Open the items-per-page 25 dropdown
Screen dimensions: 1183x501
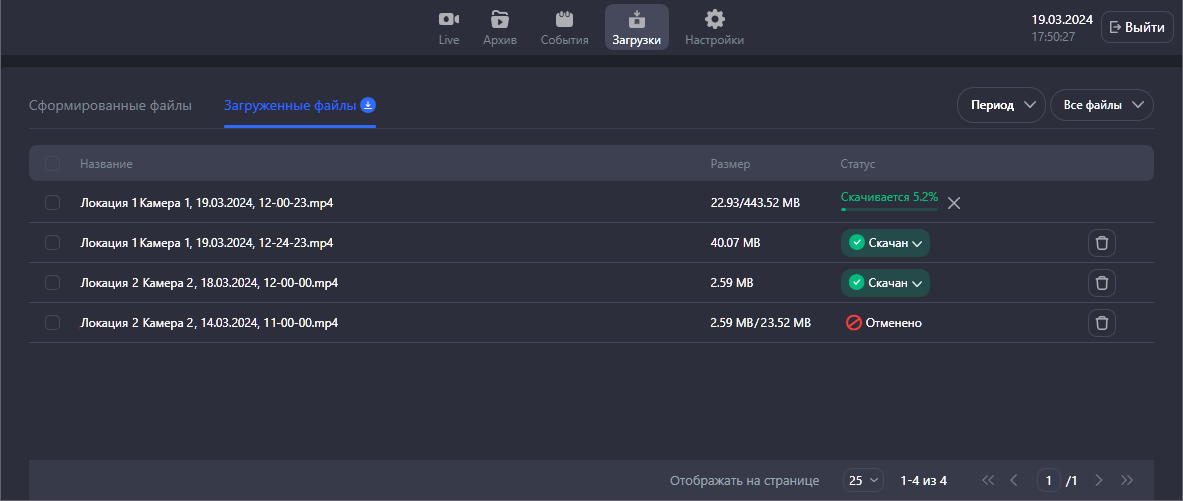(864, 481)
